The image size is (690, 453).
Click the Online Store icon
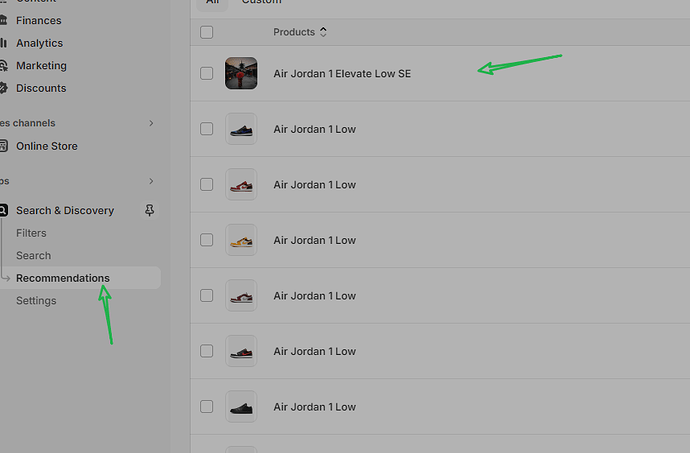(x=5, y=146)
